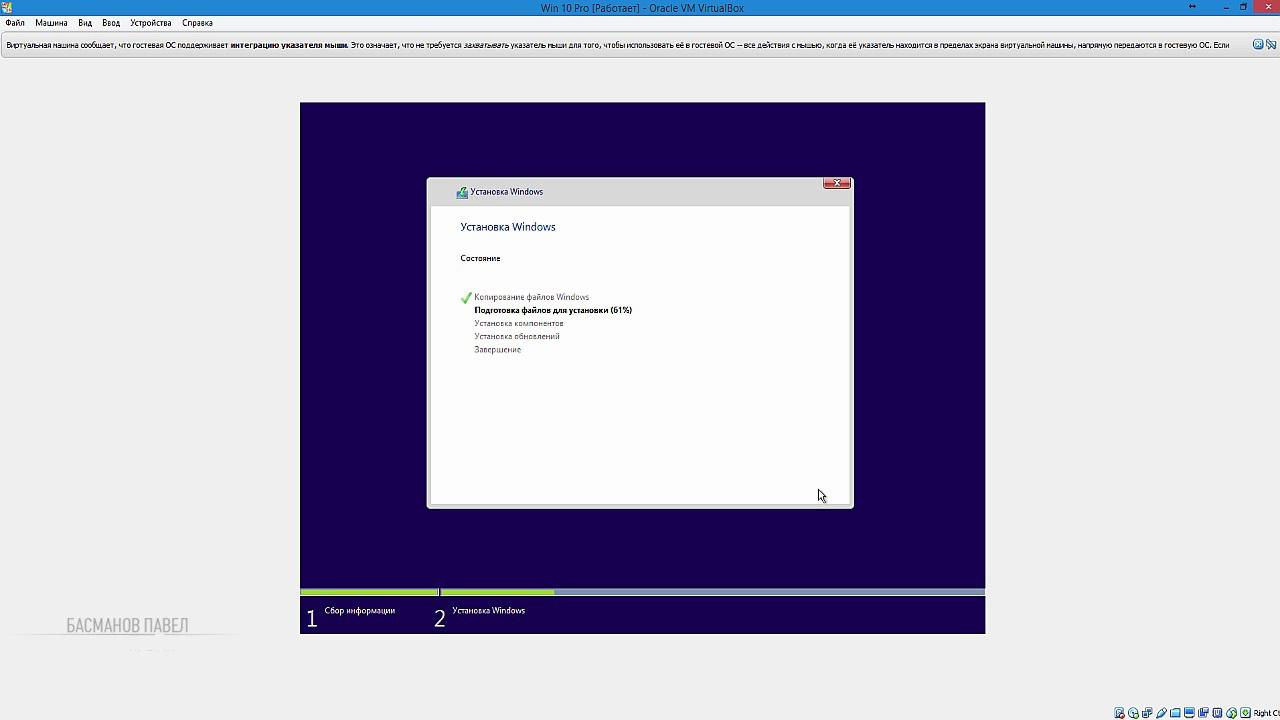Image resolution: width=1280 pixels, height=720 pixels.
Task: Minimize the VirtualBox window
Action: [1226, 7]
